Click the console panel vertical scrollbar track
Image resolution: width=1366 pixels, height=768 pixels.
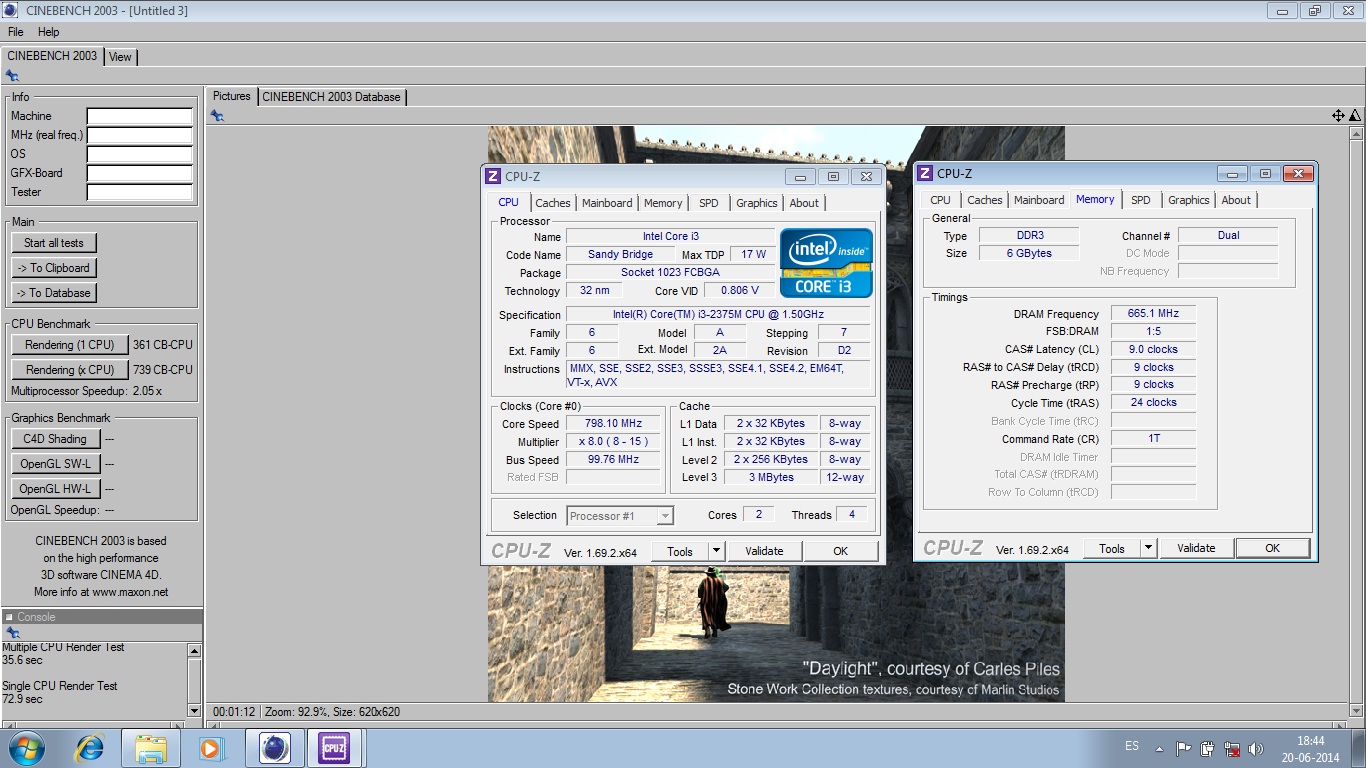[194, 680]
